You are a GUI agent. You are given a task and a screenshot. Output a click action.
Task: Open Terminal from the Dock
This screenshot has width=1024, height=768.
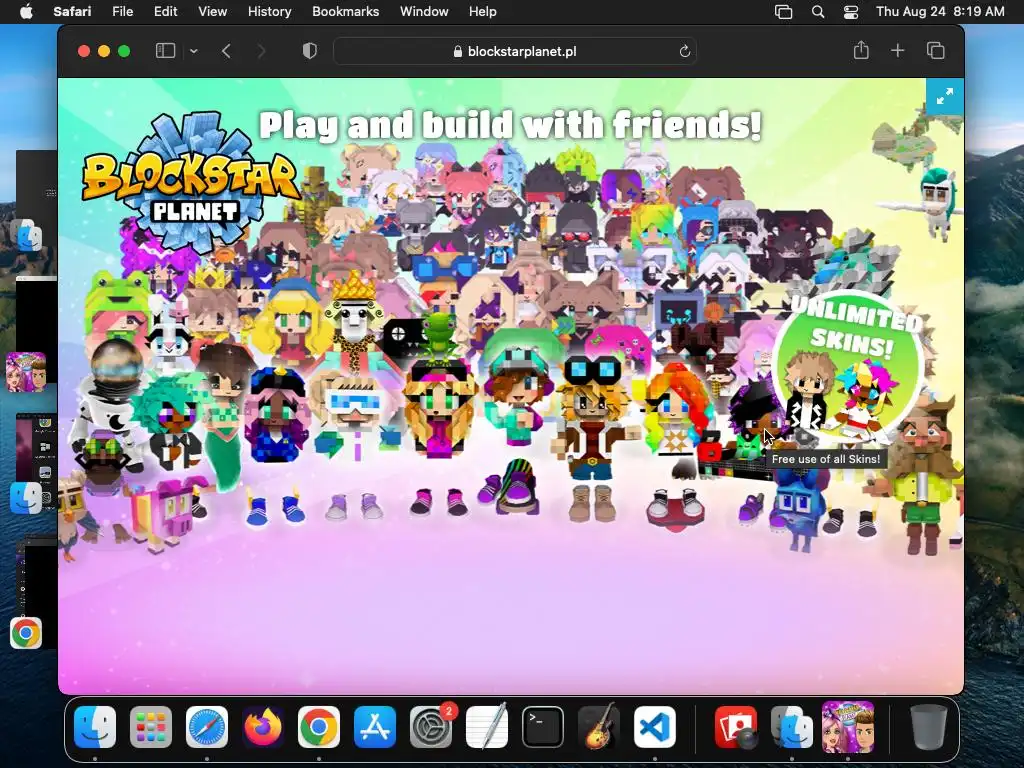click(x=543, y=727)
